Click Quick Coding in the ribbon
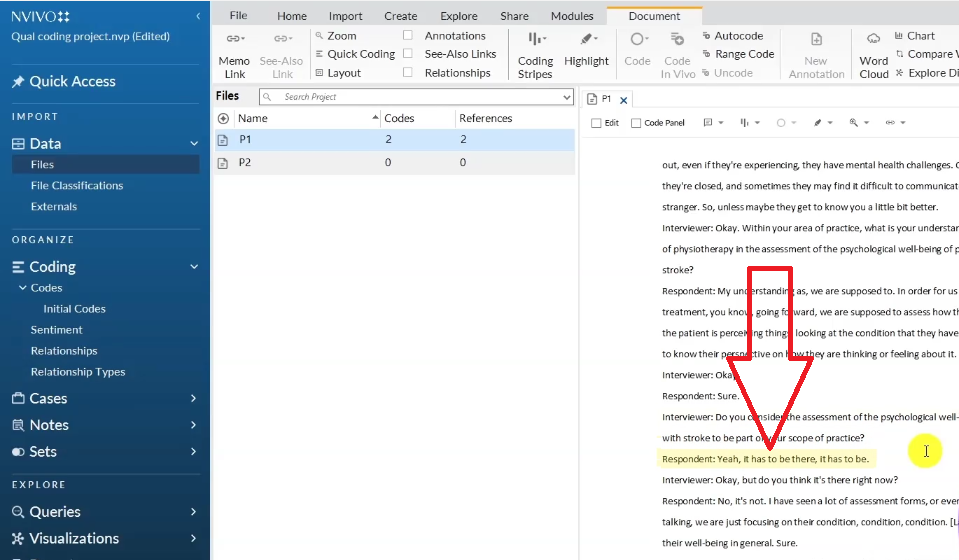 pyautogui.click(x=319, y=54)
